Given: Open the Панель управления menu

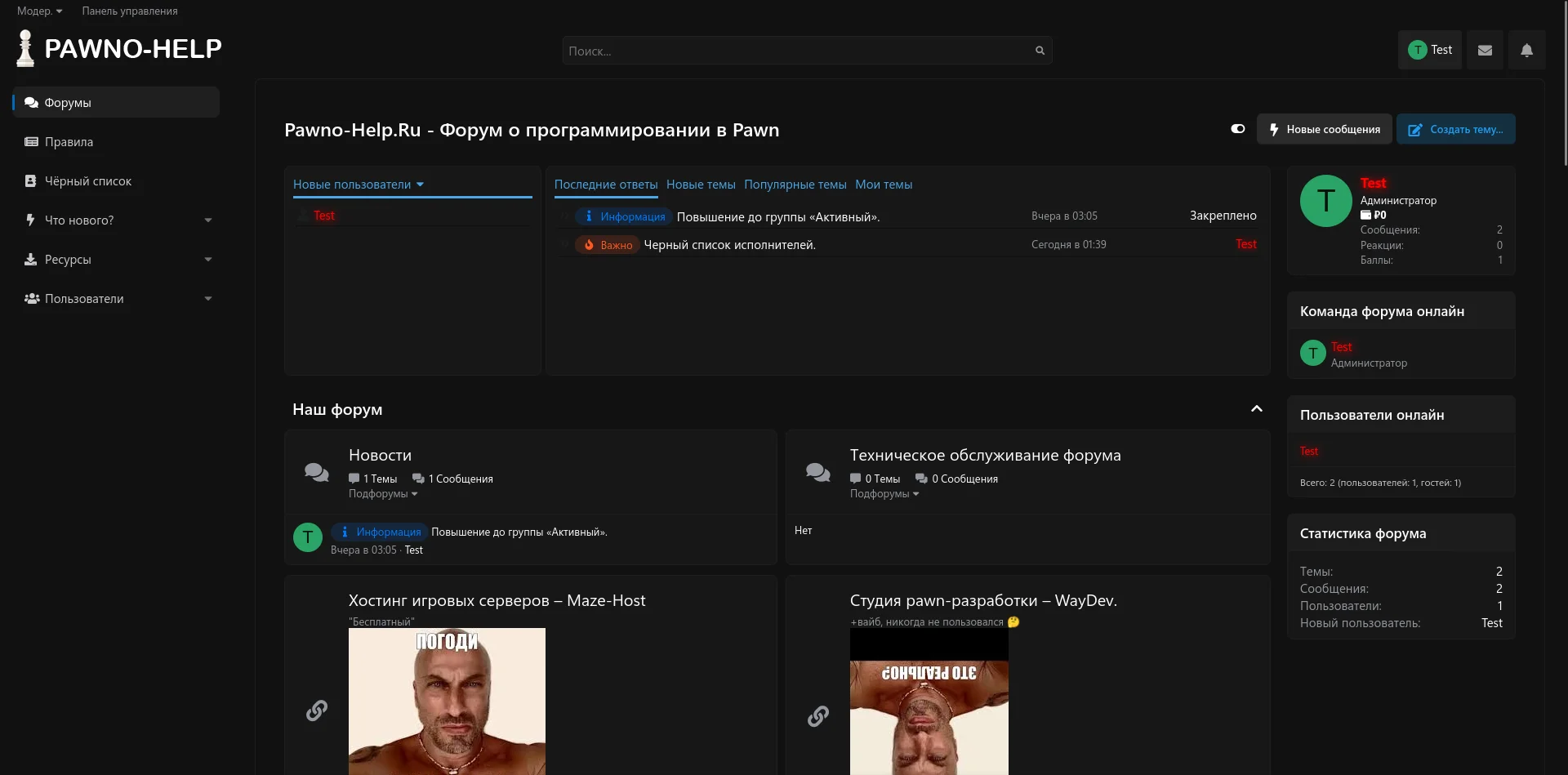Looking at the screenshot, I should tap(129, 11).
